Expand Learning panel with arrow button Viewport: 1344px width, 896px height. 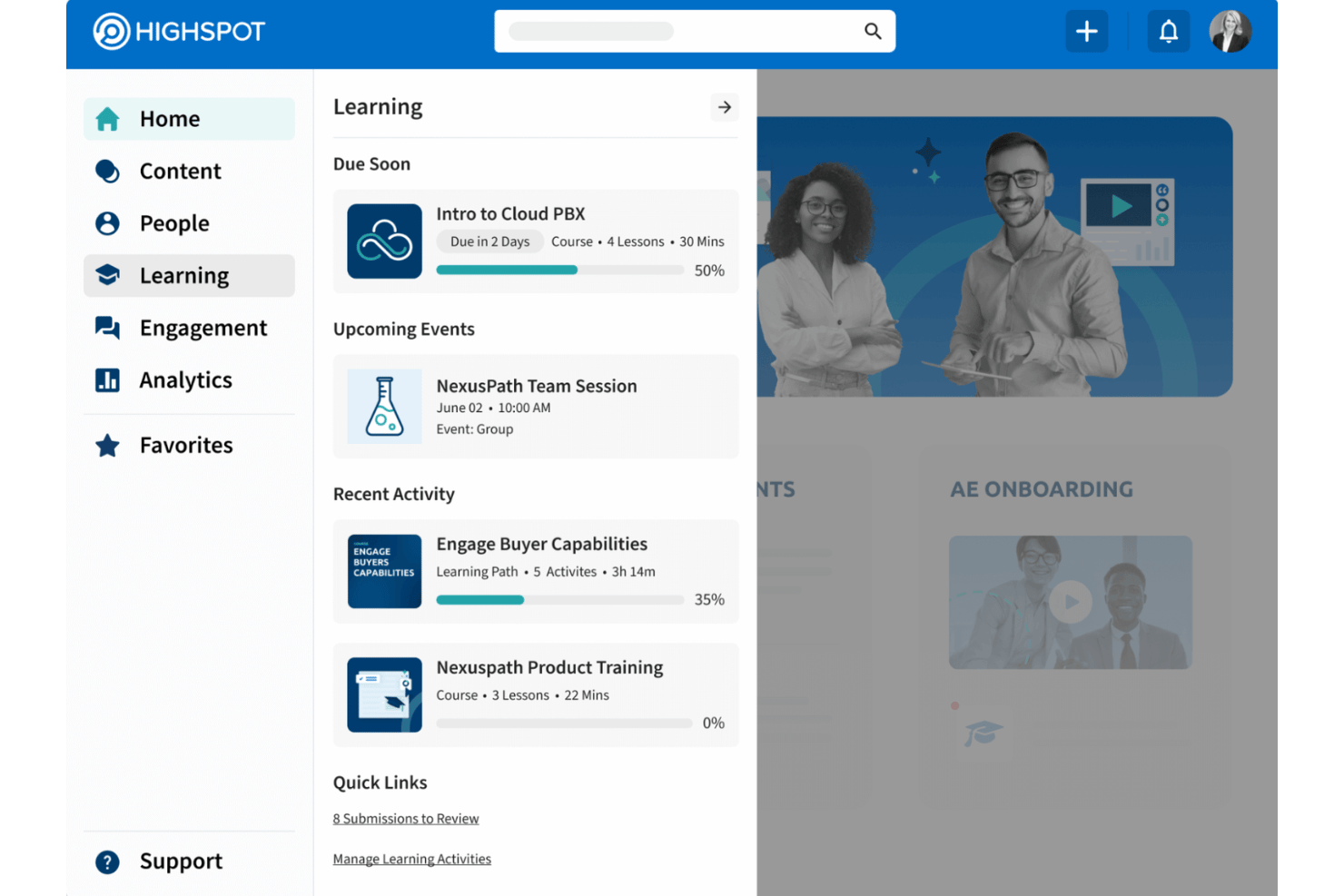pyautogui.click(x=724, y=107)
